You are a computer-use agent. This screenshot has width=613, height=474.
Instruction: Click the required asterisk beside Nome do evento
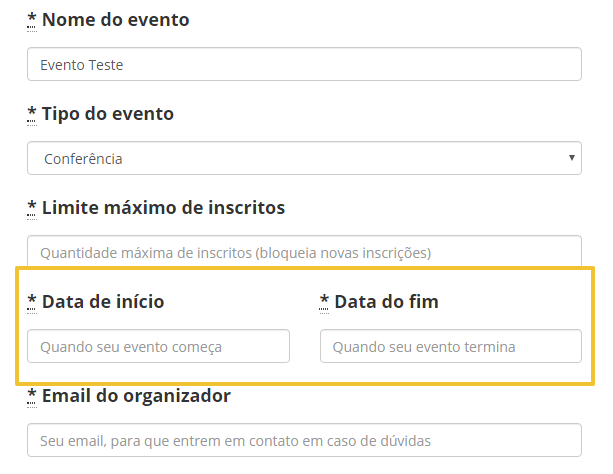[32, 19]
